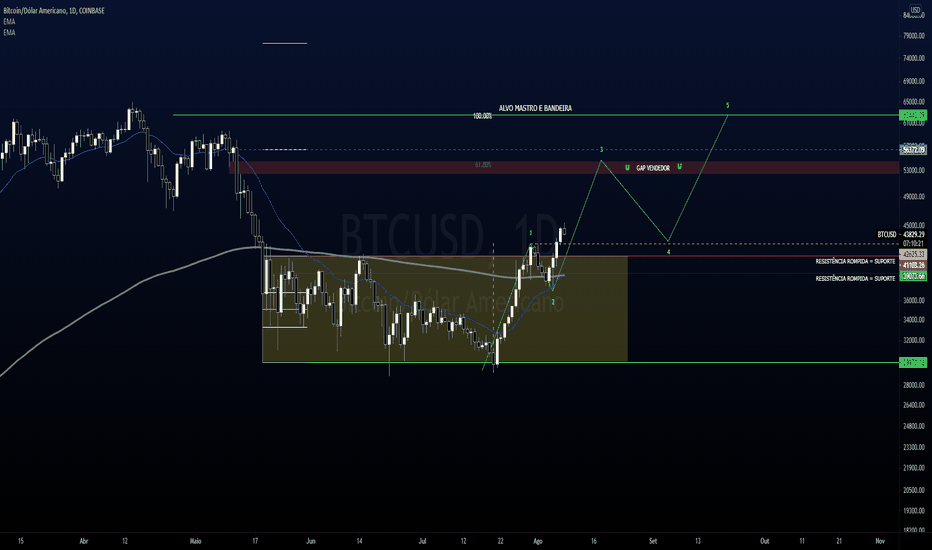
Task: Click the 20500.00 price scale label
Action: click(x=914, y=491)
